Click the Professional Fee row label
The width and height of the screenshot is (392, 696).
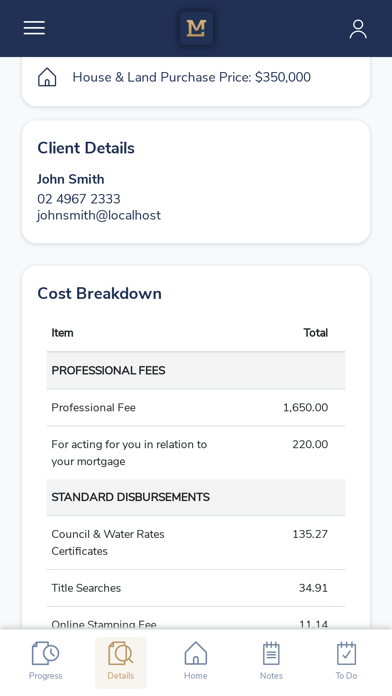[x=94, y=407]
